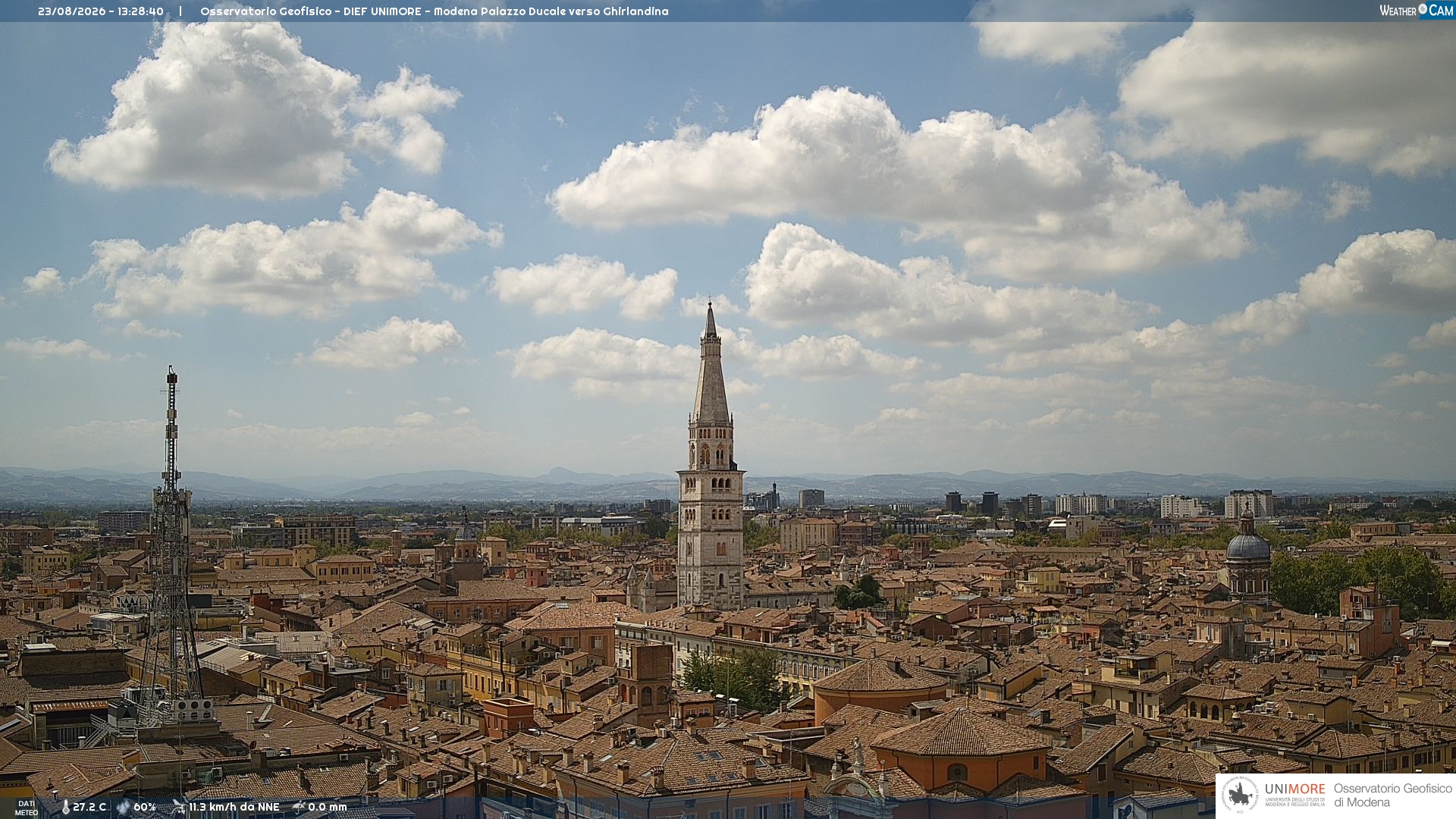The image size is (1456, 819).
Task: Click the DATI METEO label
Action: click(x=27, y=808)
